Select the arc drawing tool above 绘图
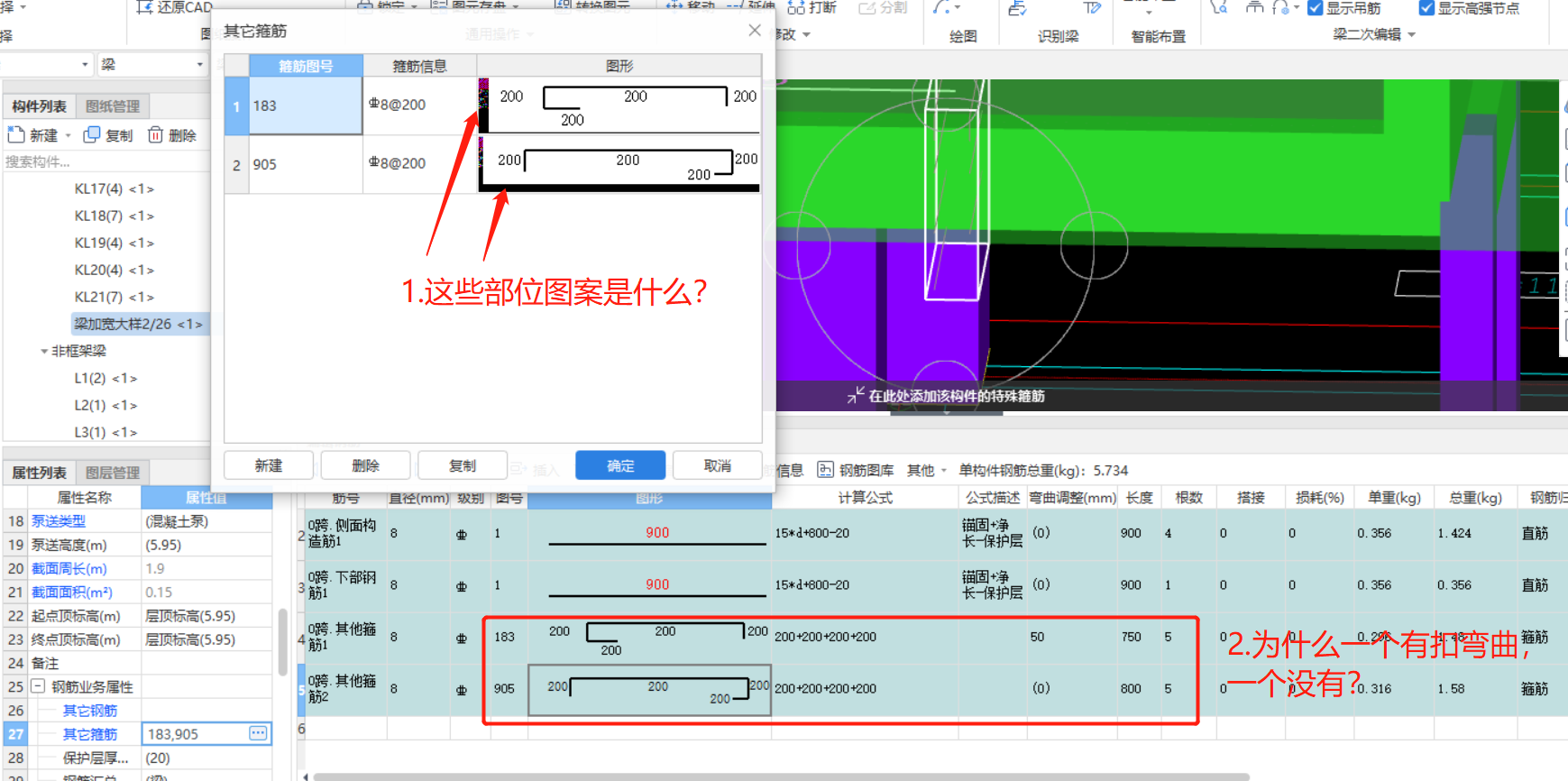The image size is (1568, 781). (x=941, y=7)
